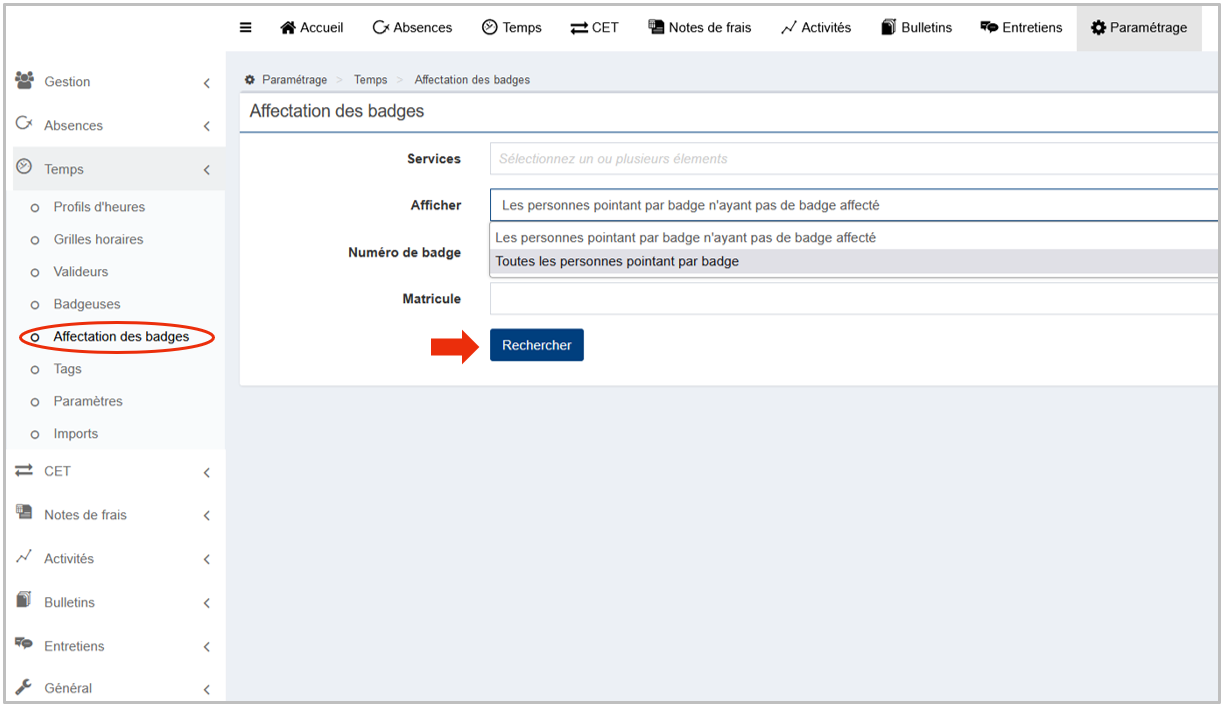
Task: Click the Notes de frais sidebar icon
Action: pos(25,513)
